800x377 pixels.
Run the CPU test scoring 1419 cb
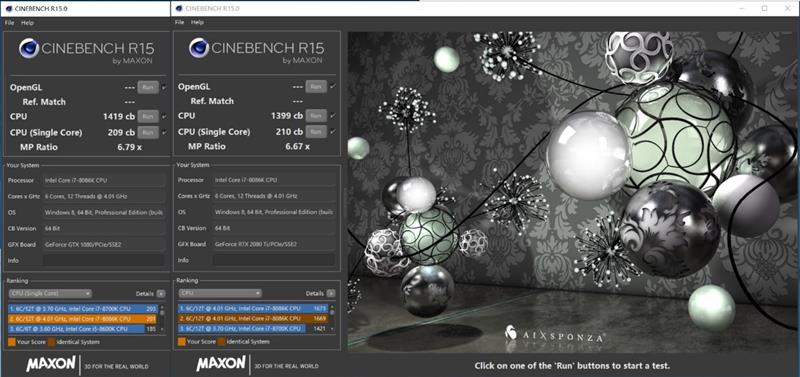[x=148, y=117]
